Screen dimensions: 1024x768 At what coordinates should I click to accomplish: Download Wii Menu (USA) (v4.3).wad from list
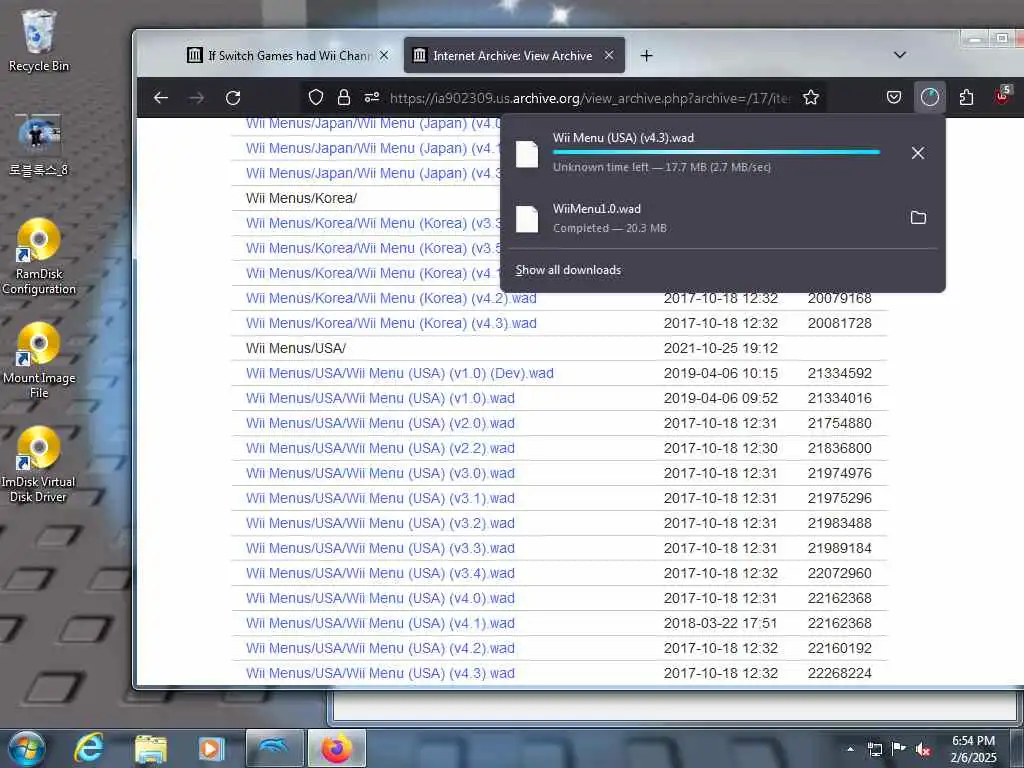point(380,673)
